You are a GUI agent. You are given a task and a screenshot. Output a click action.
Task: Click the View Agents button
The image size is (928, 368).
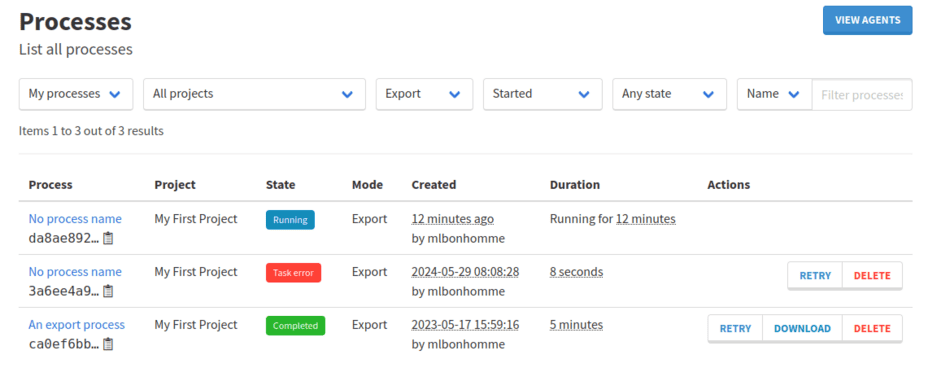click(868, 20)
